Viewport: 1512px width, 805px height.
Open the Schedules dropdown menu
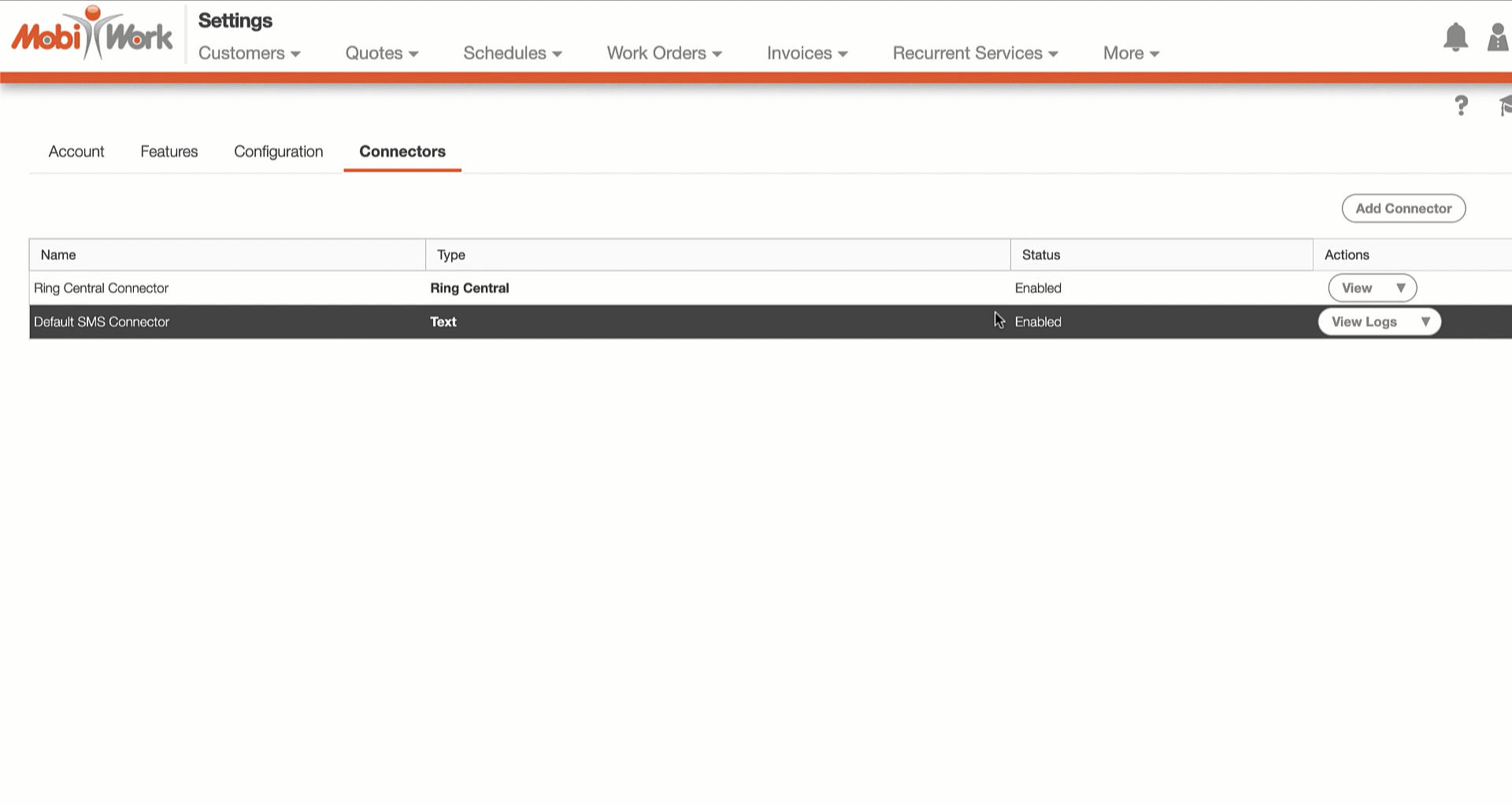point(512,54)
